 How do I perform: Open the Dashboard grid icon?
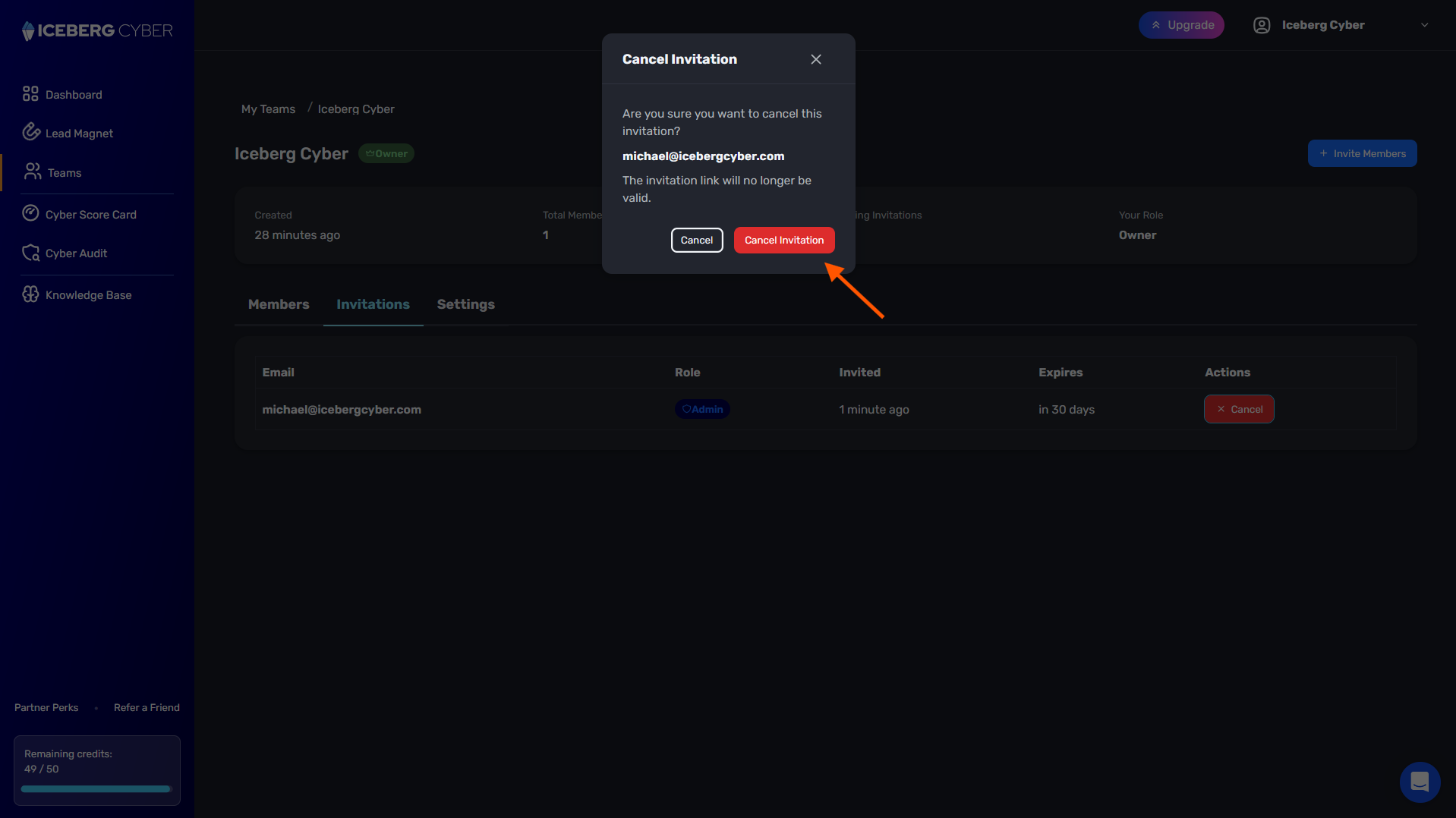pos(30,93)
